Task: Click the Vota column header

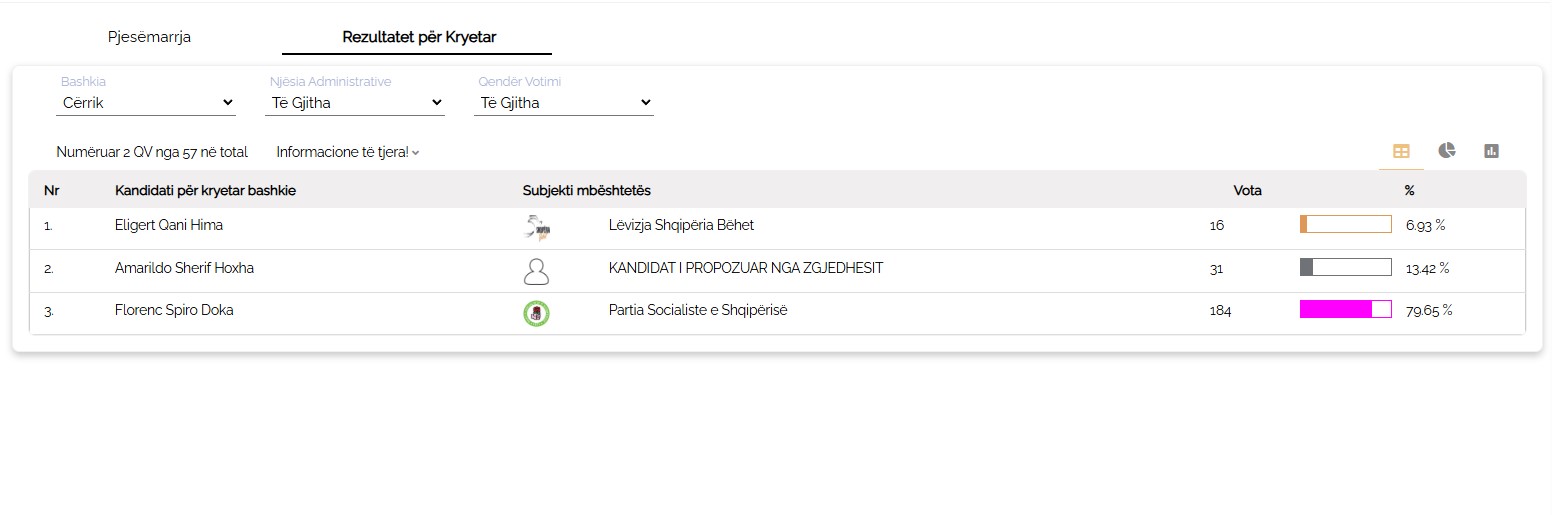Action: point(1247,190)
